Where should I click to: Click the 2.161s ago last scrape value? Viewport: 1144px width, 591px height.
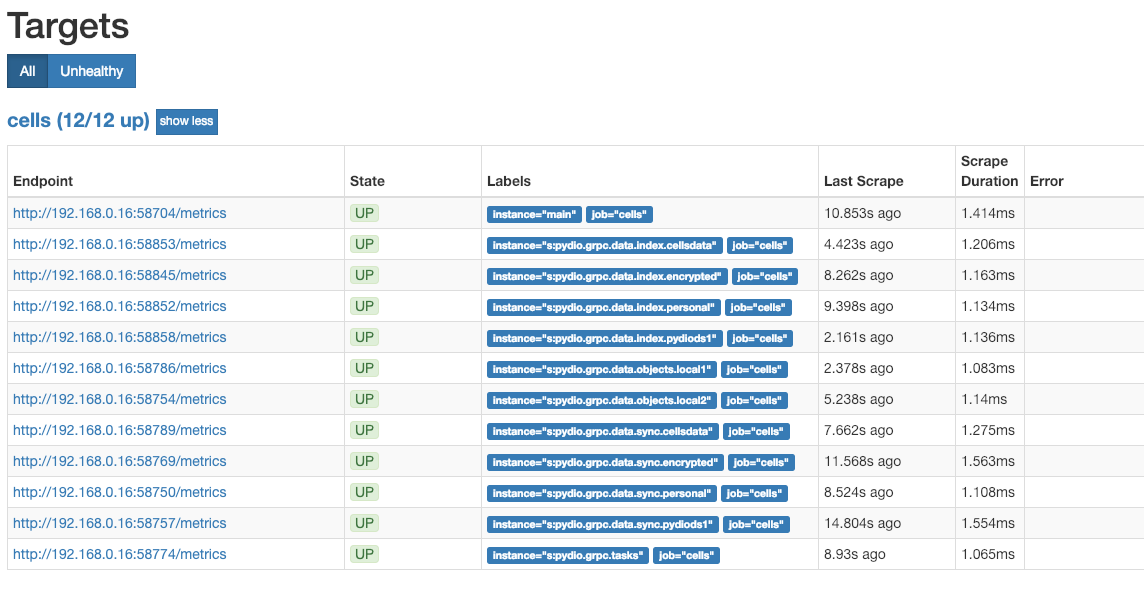pos(859,337)
